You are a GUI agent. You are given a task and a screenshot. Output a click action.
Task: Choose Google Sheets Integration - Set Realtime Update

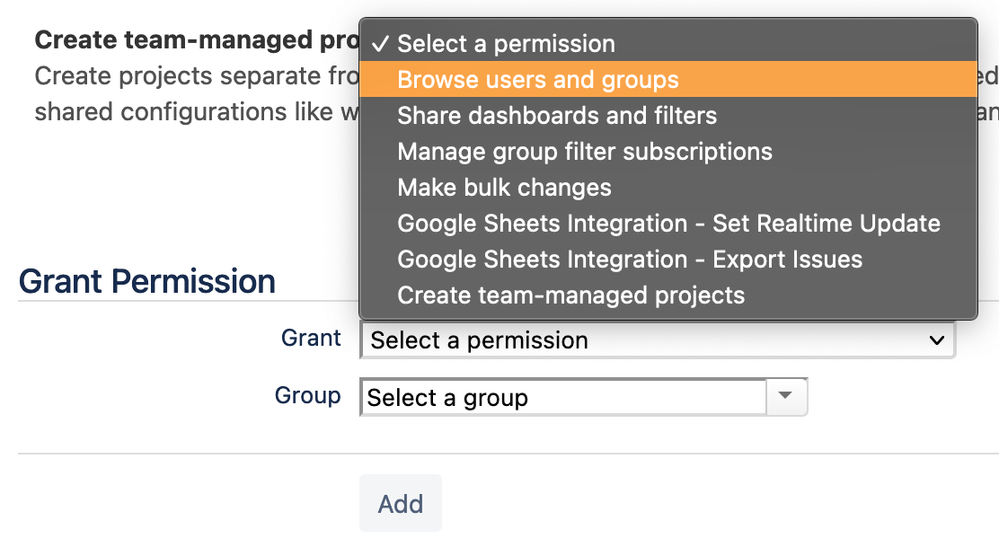point(668,224)
